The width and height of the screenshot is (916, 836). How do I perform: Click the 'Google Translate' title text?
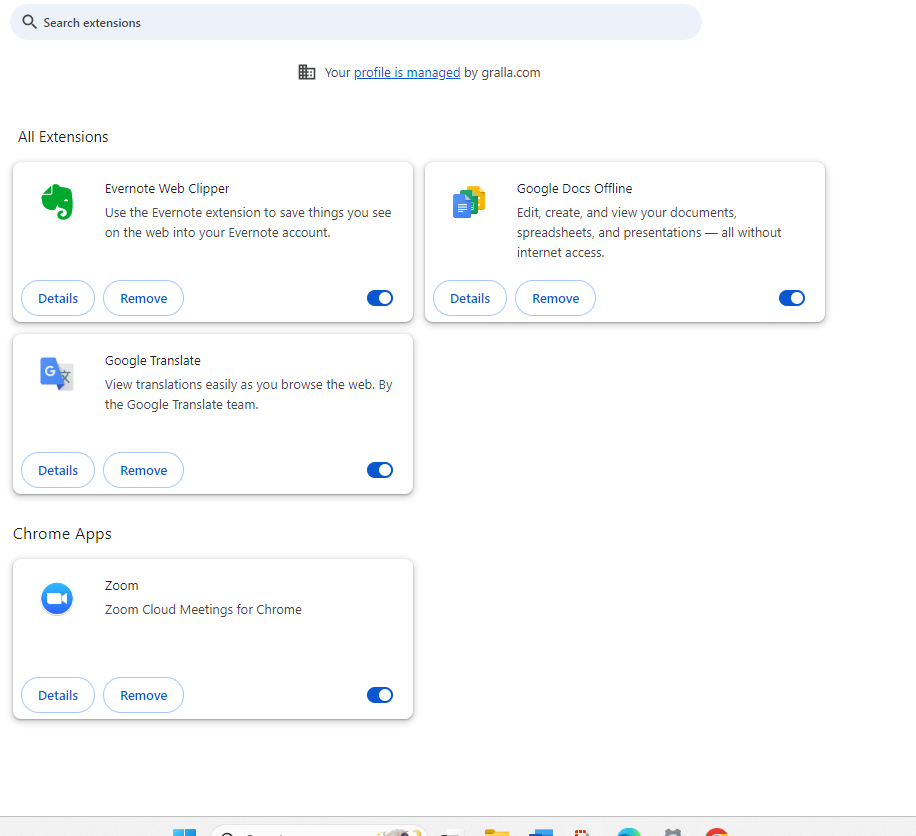[x=152, y=360]
